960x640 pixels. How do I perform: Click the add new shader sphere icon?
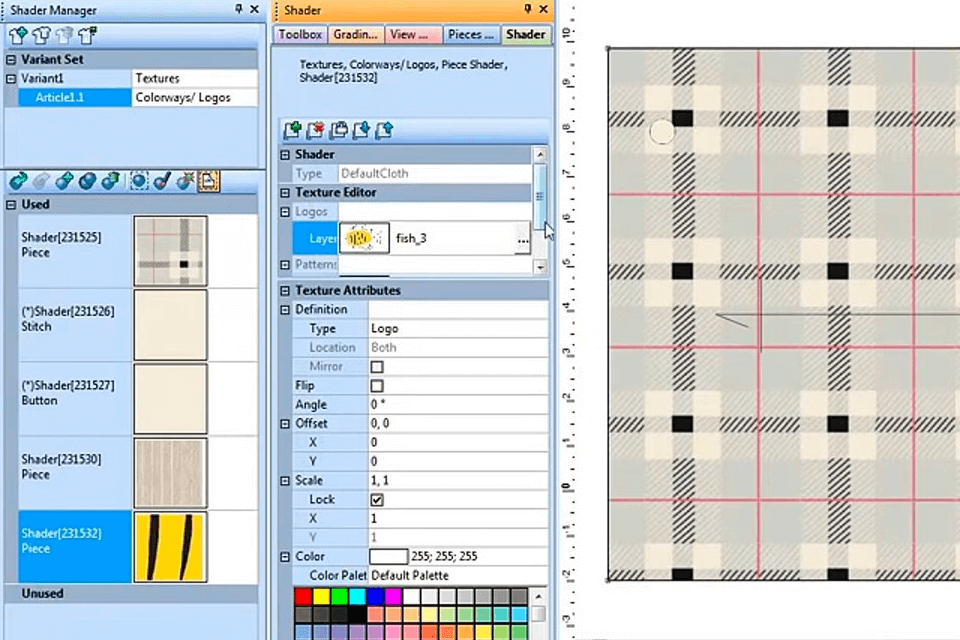tap(64, 181)
